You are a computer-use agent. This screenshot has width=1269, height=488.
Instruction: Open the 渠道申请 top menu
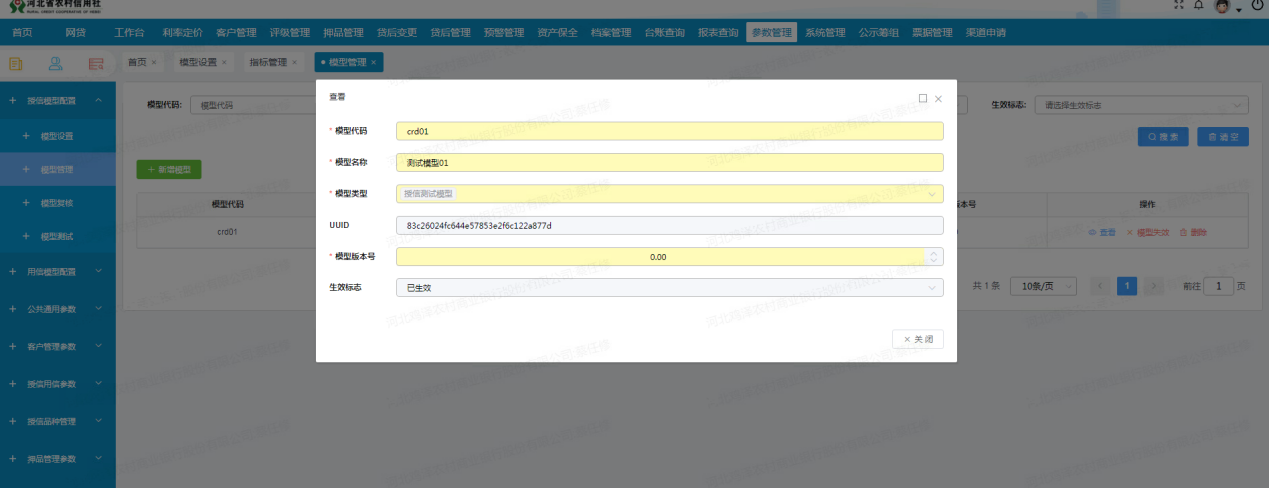pyautogui.click(x=986, y=33)
